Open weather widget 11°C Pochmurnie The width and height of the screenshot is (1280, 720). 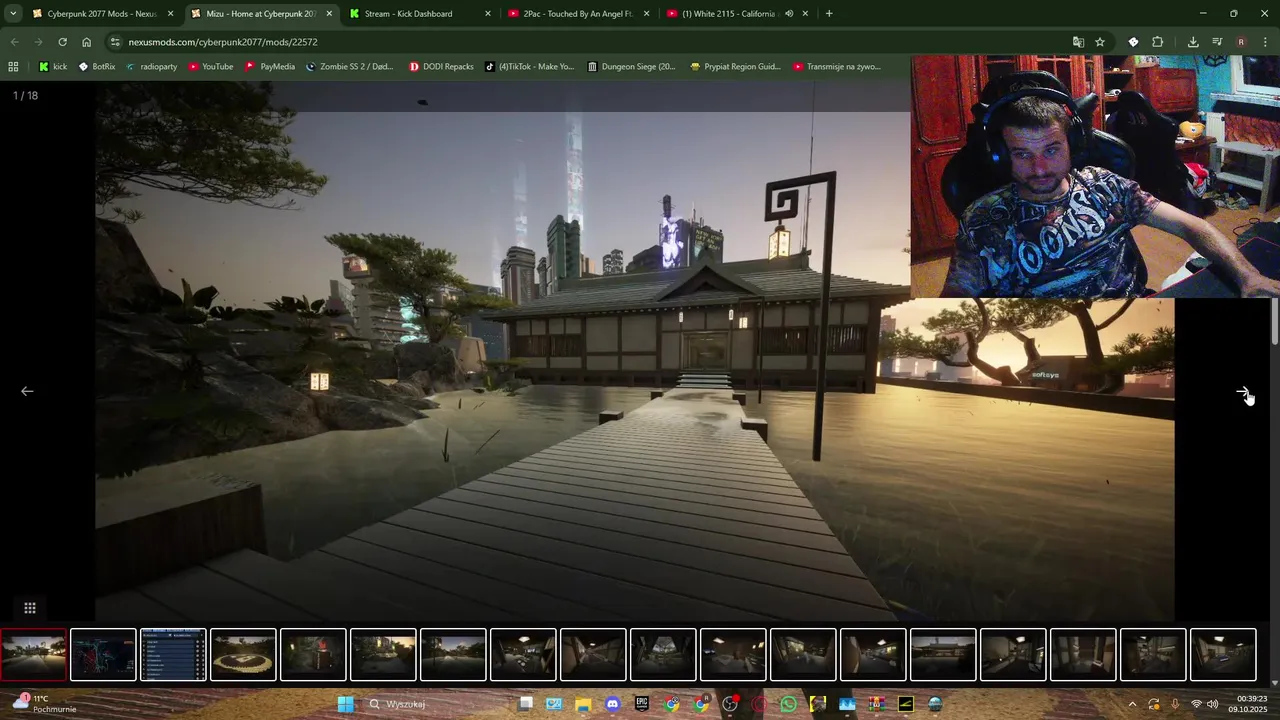click(x=44, y=704)
